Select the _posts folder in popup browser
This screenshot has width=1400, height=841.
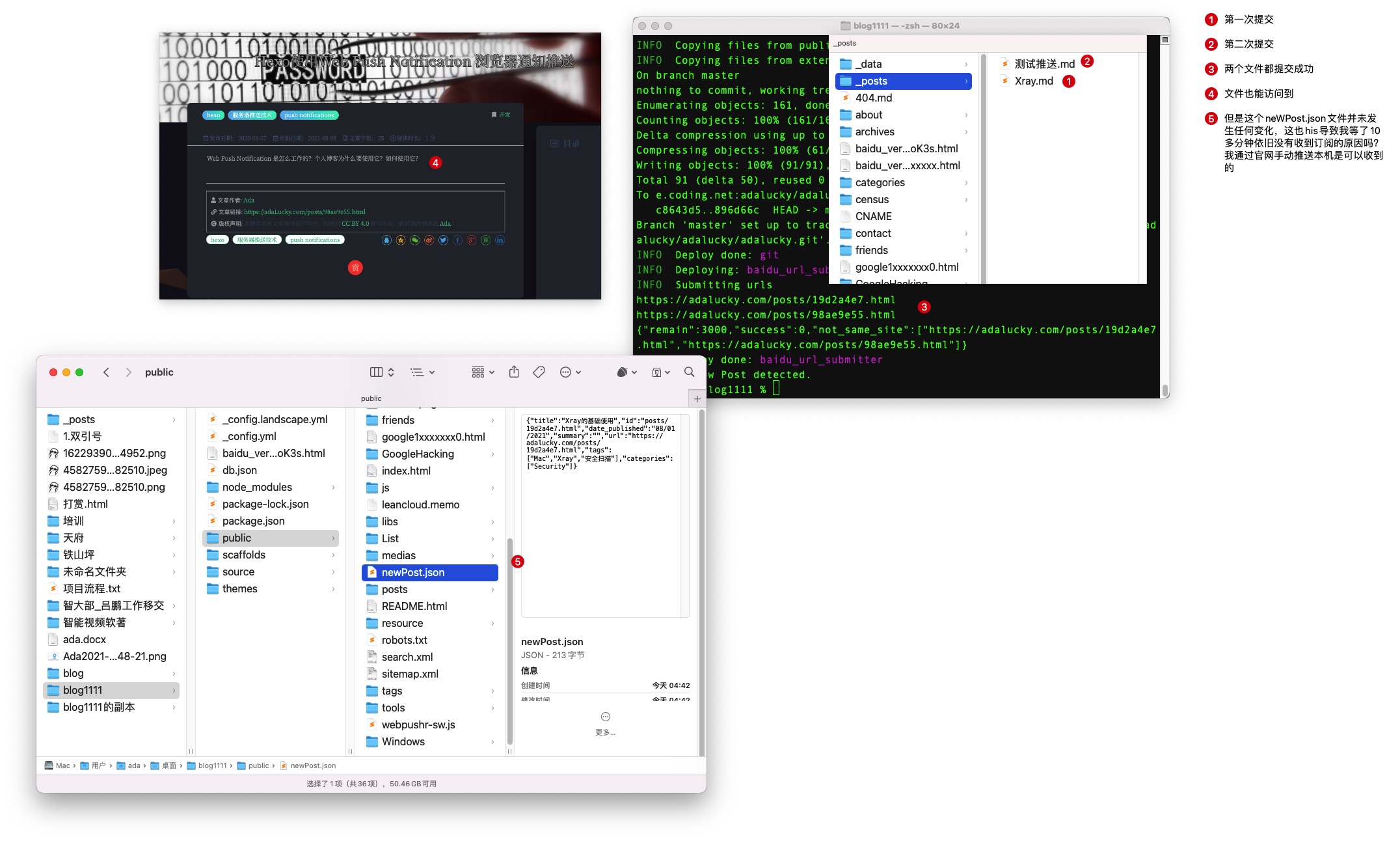[871, 81]
